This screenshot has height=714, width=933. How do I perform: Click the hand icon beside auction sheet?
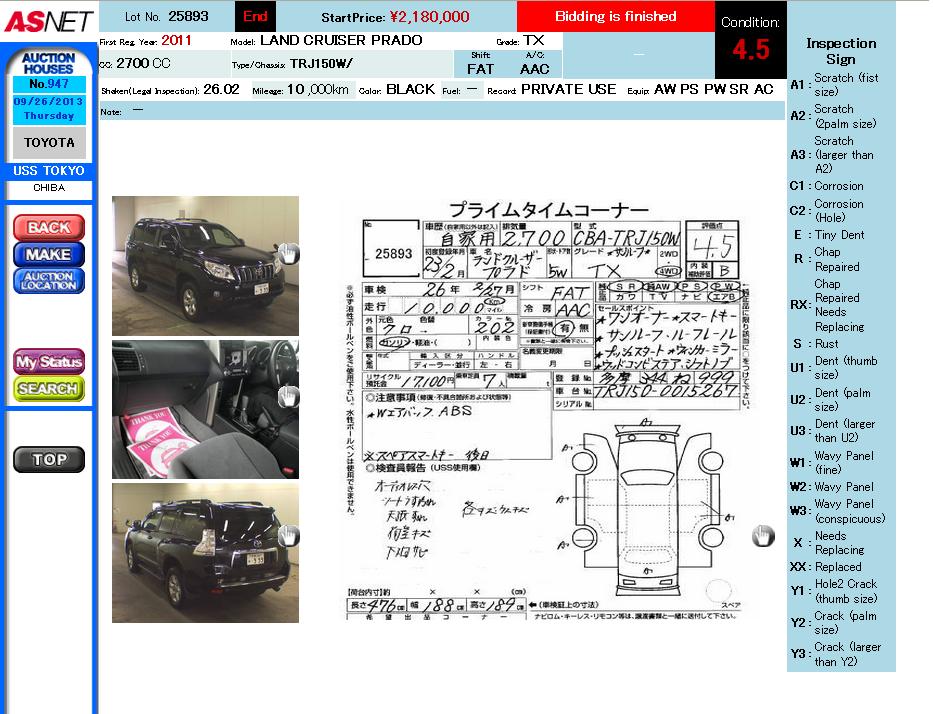pyautogui.click(x=763, y=536)
